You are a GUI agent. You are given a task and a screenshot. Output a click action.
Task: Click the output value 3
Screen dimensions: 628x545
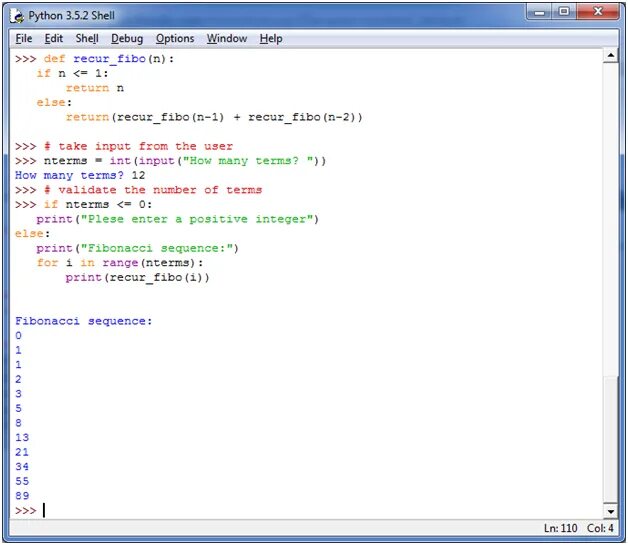[18, 394]
